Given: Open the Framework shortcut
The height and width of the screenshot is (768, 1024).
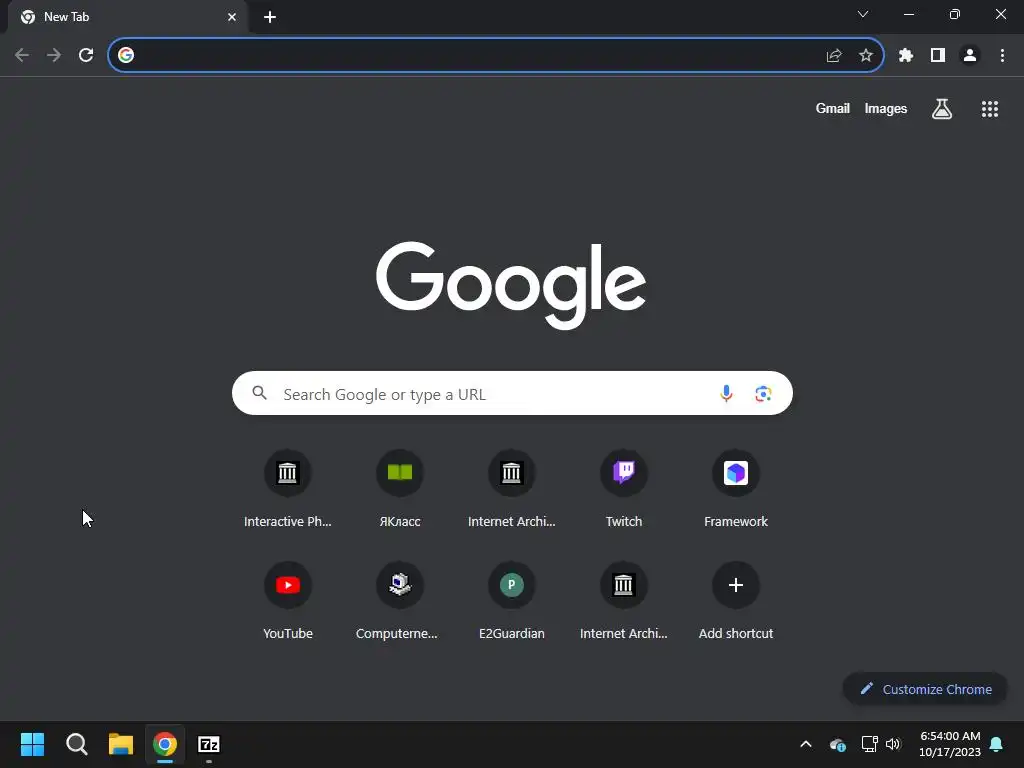Looking at the screenshot, I should point(736,487).
